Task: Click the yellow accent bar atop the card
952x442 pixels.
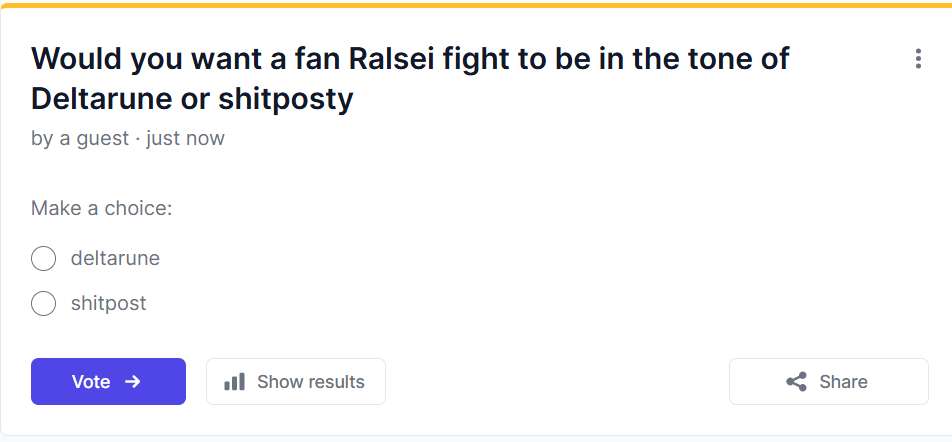Action: click(476, 4)
